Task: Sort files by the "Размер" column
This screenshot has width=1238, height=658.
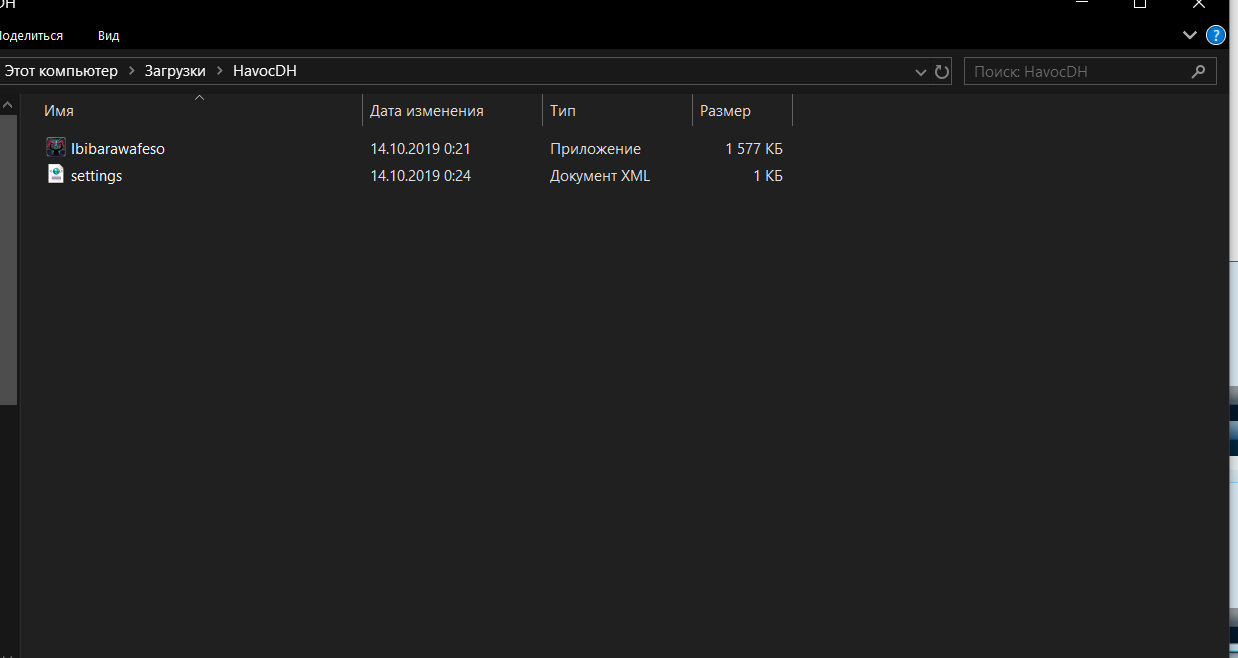Action: (x=725, y=111)
